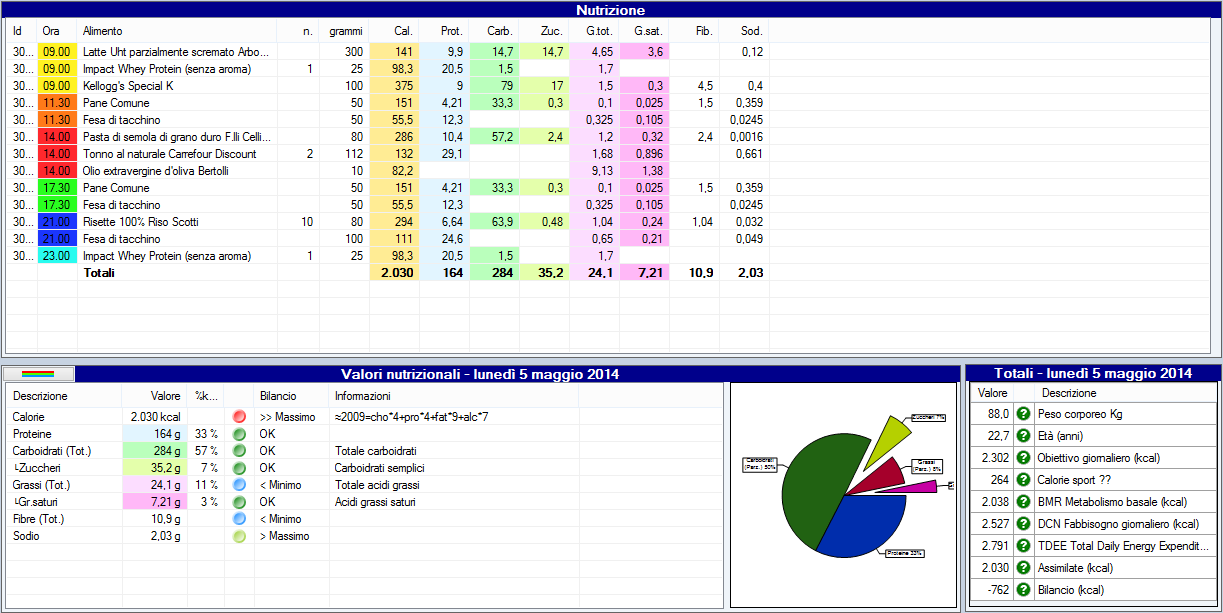Click the Bilancio column header

click(x=278, y=396)
